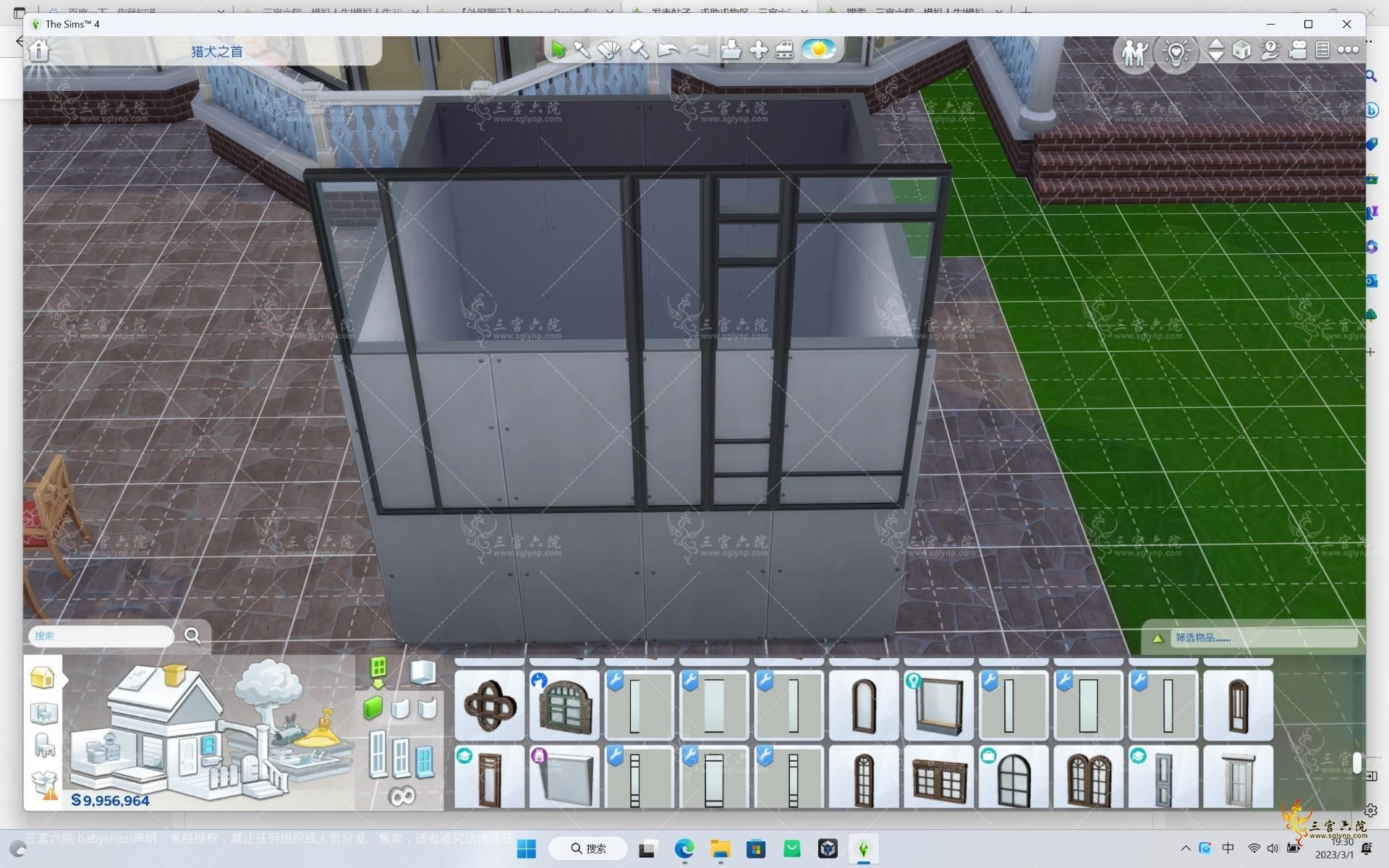1389x868 pixels.
Task: Open the taskbar Task View icon
Action: click(x=647, y=848)
